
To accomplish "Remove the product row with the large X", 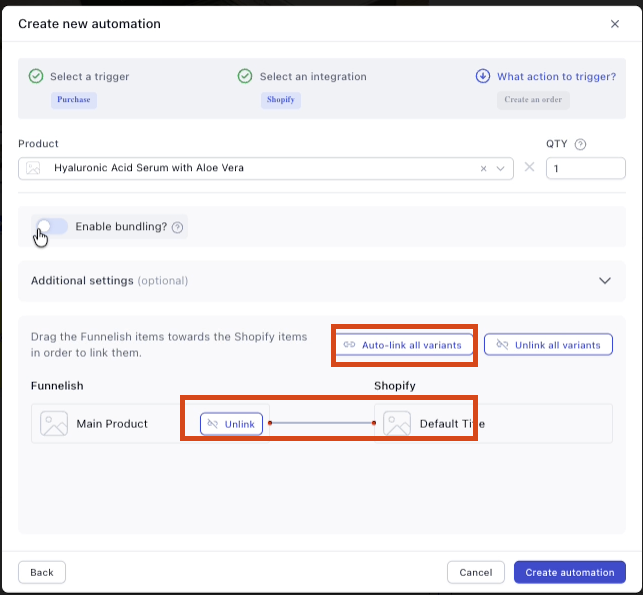I will tap(530, 167).
